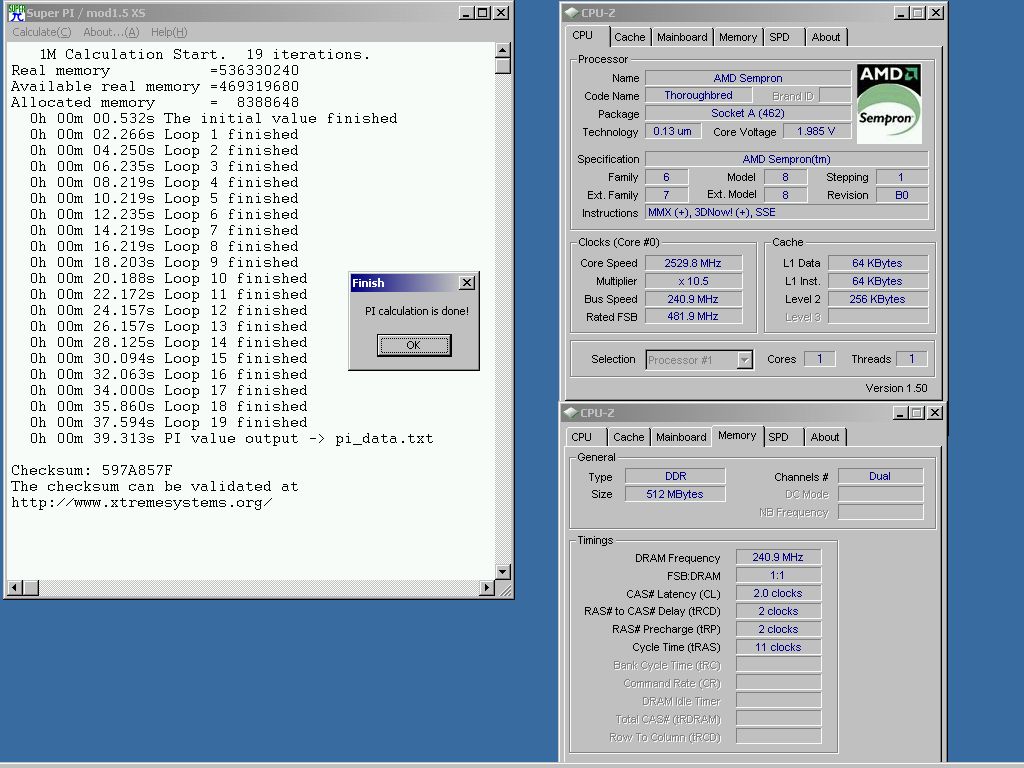Click the AMD Sempron logo image
Image resolution: width=1024 pixels, height=768 pixels.
point(889,103)
